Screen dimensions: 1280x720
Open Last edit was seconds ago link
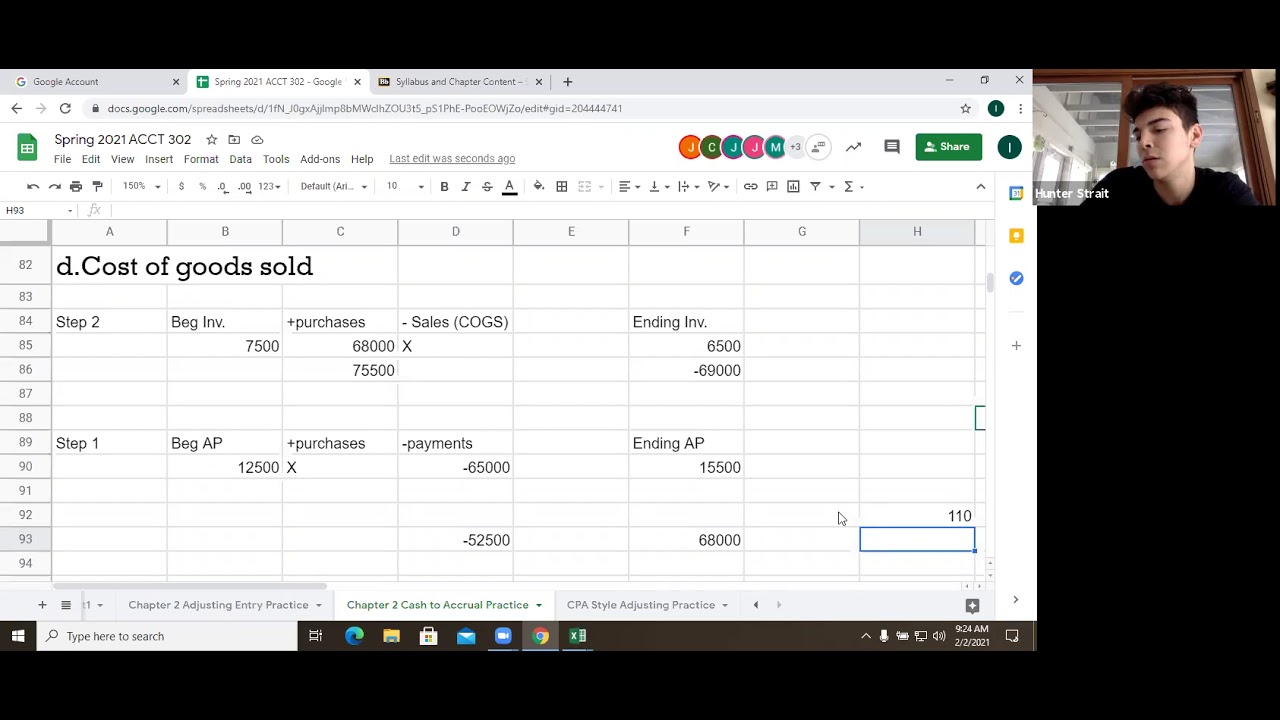click(x=452, y=158)
